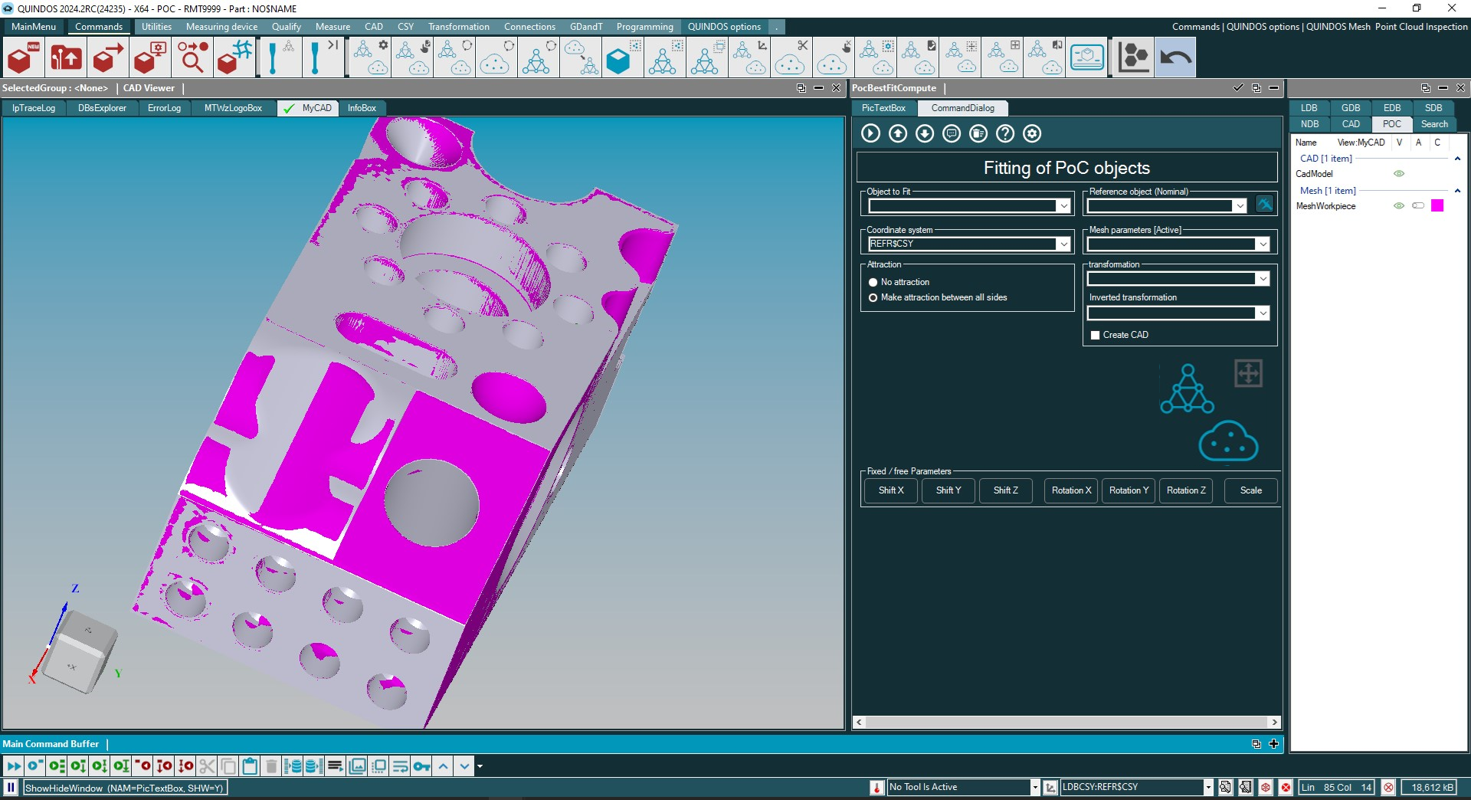This screenshot has height=800, width=1471.
Task: Collapse the CAD [1 item] group
Action: 1457,159
